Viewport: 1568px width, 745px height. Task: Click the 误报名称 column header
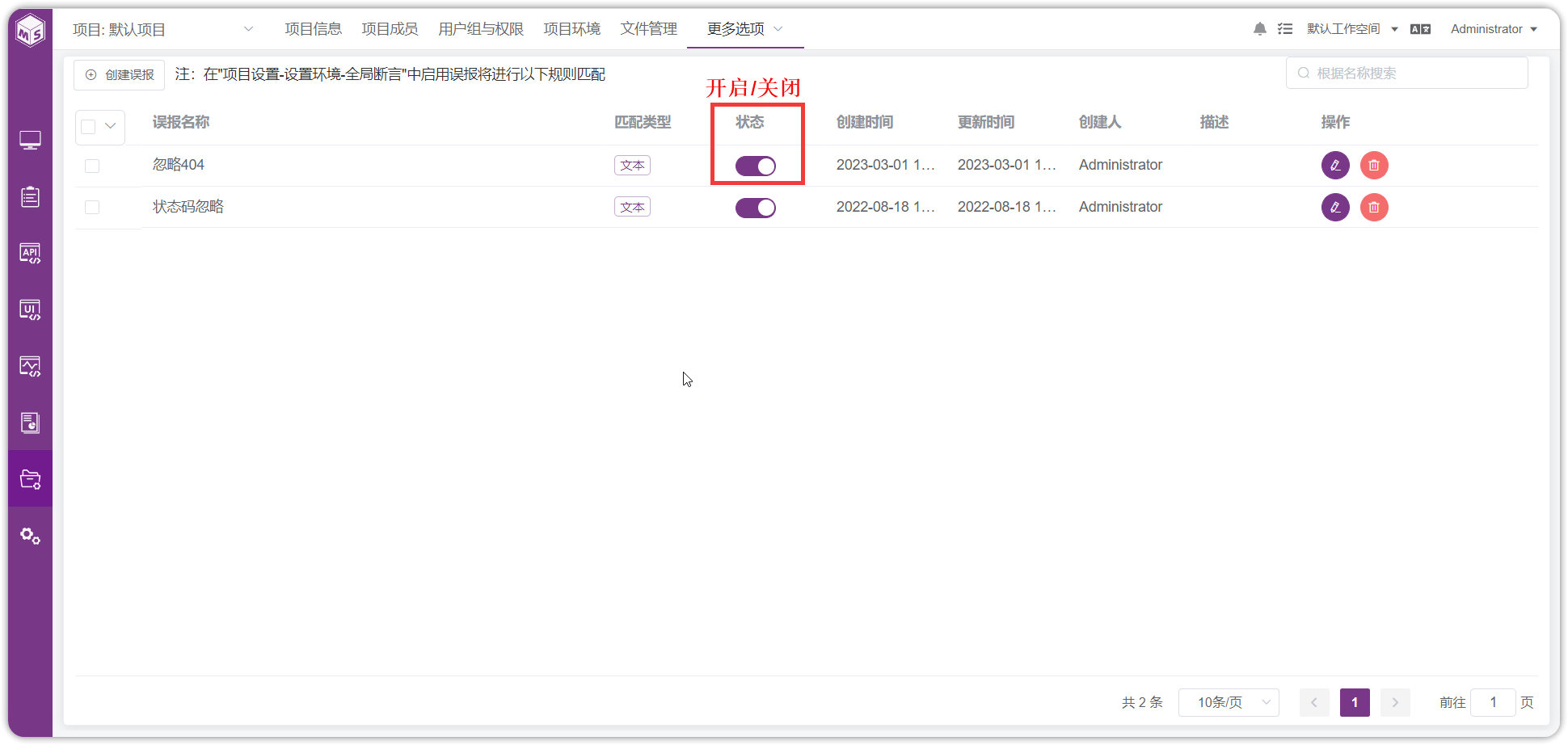[181, 122]
